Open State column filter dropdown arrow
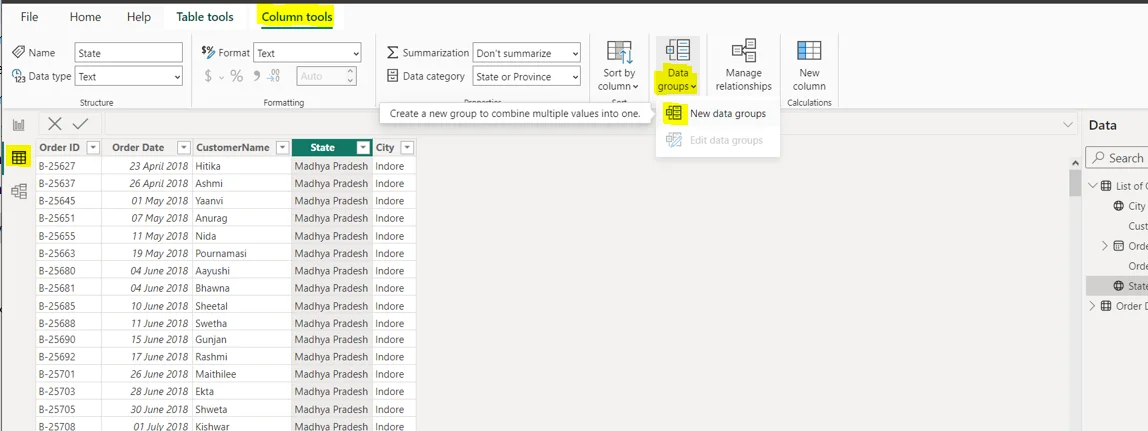The width and height of the screenshot is (1148, 431). coord(362,148)
